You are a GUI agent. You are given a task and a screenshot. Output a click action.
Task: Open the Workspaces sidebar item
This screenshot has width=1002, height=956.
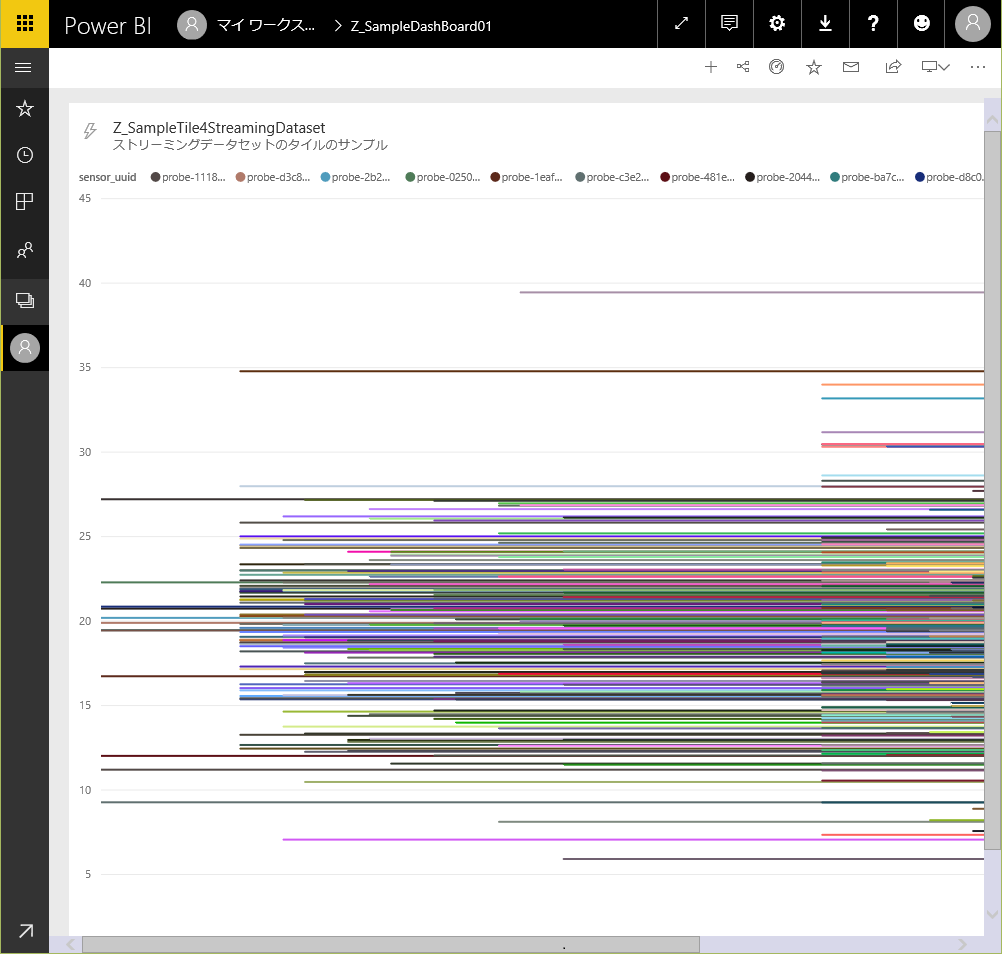pos(25,300)
